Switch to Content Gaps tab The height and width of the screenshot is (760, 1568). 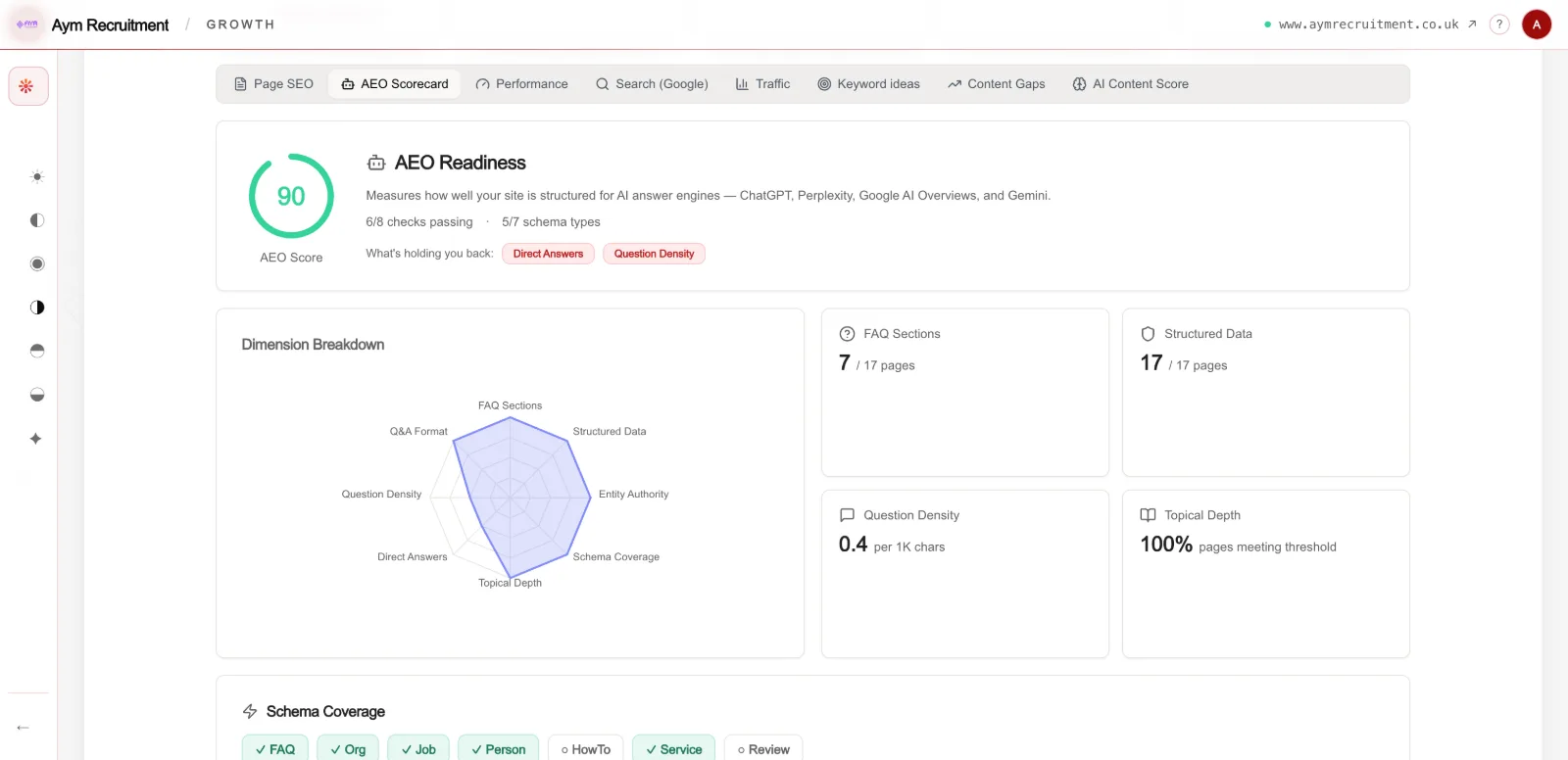pos(997,84)
